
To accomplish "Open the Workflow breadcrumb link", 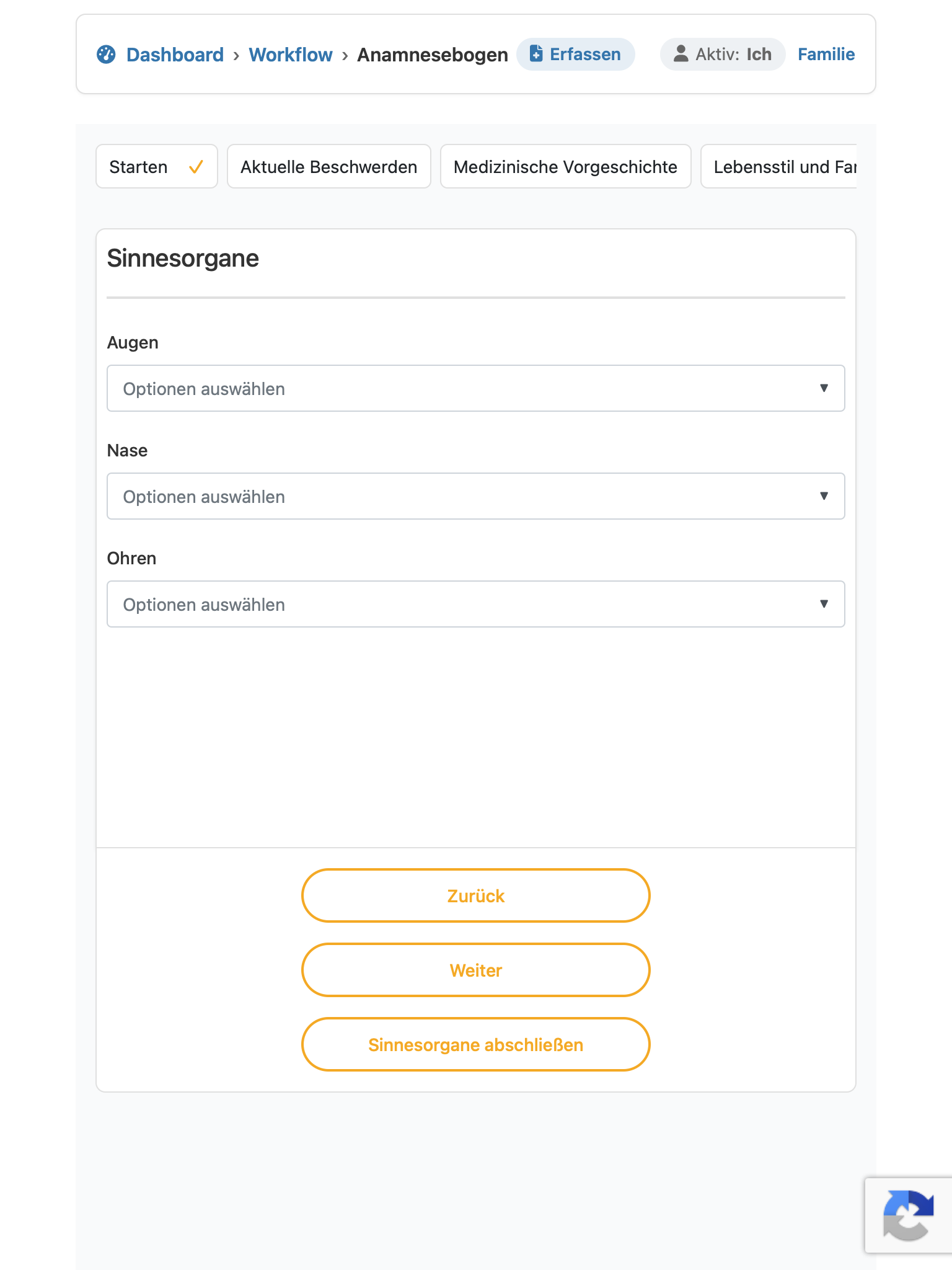I will pyautogui.click(x=291, y=55).
